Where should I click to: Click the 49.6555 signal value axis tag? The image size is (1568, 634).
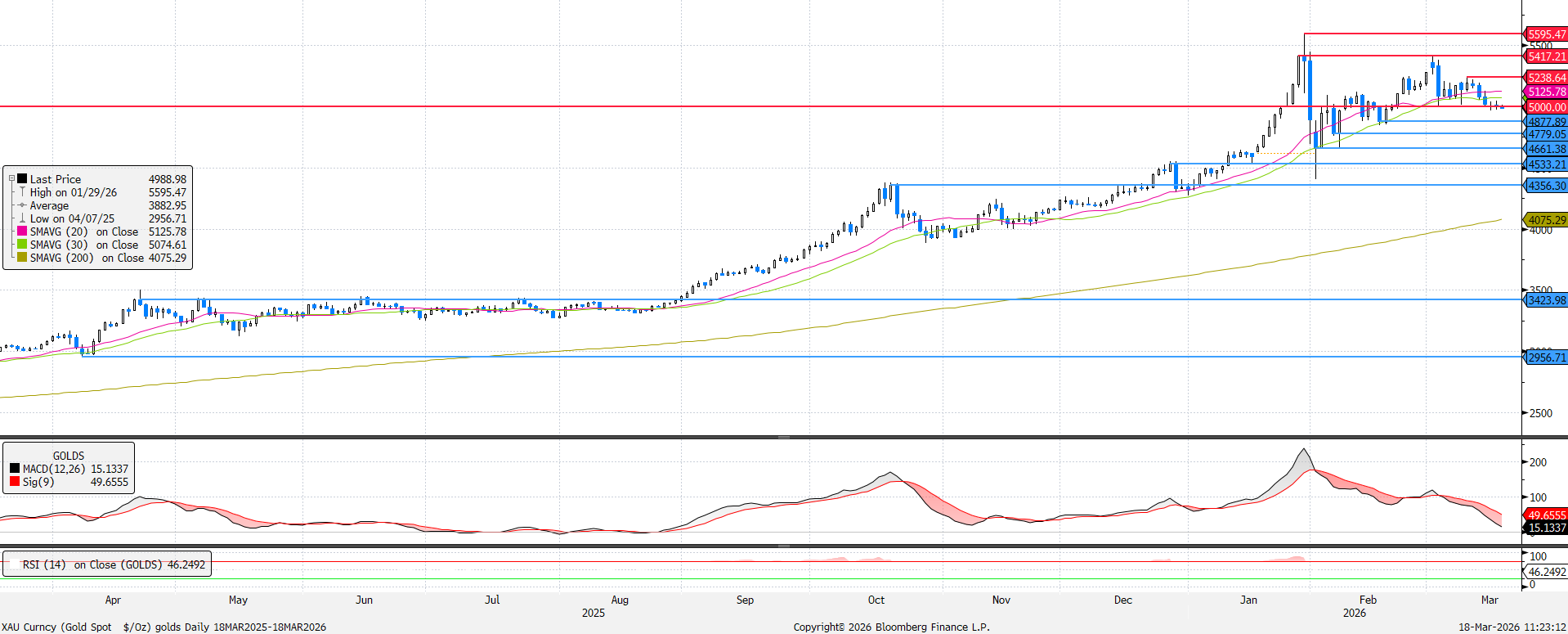click(1546, 515)
